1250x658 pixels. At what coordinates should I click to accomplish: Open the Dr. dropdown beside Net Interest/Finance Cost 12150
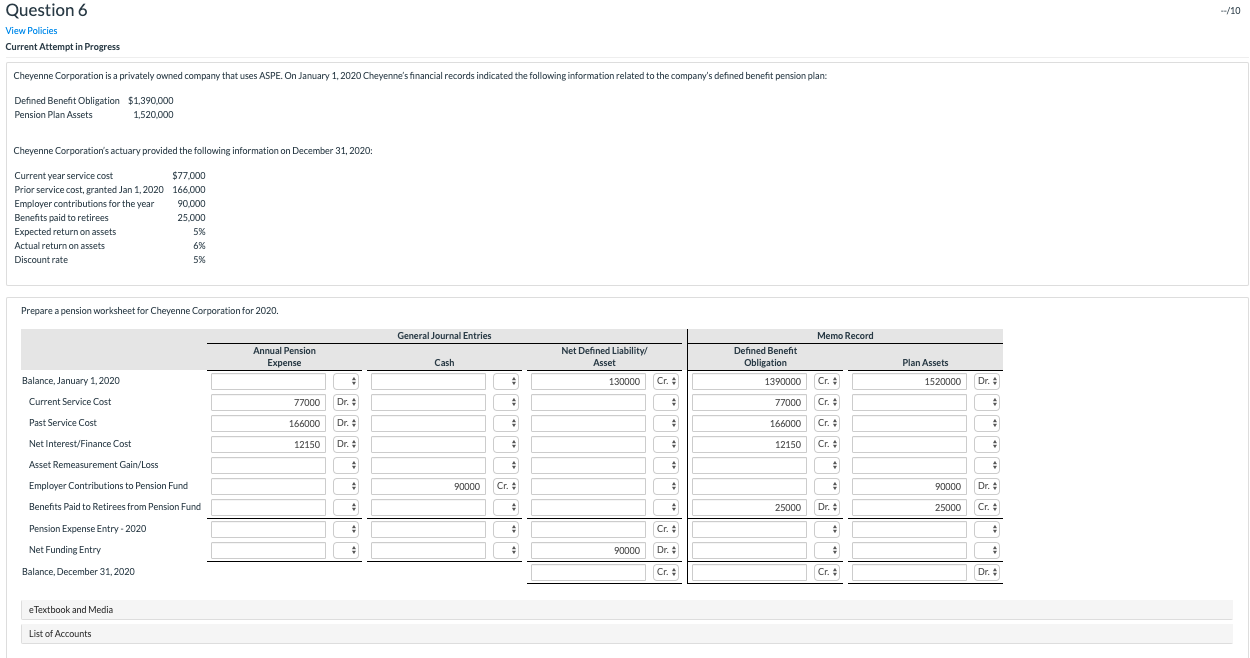pyautogui.click(x=346, y=444)
